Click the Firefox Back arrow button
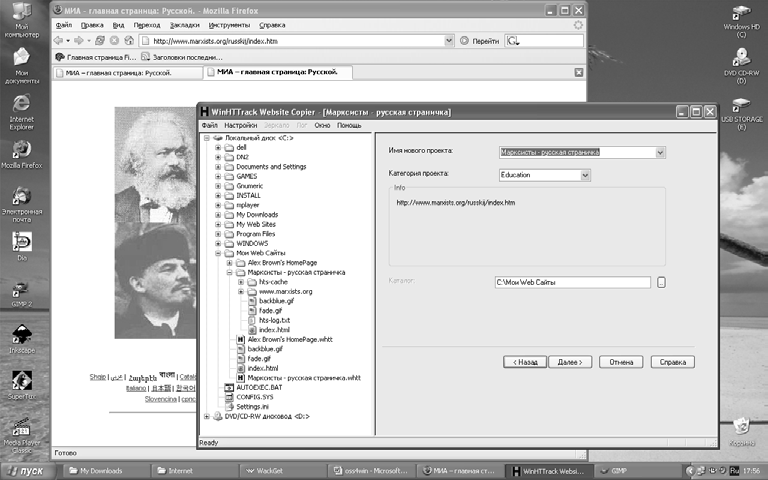The image size is (768, 480). 57,41
